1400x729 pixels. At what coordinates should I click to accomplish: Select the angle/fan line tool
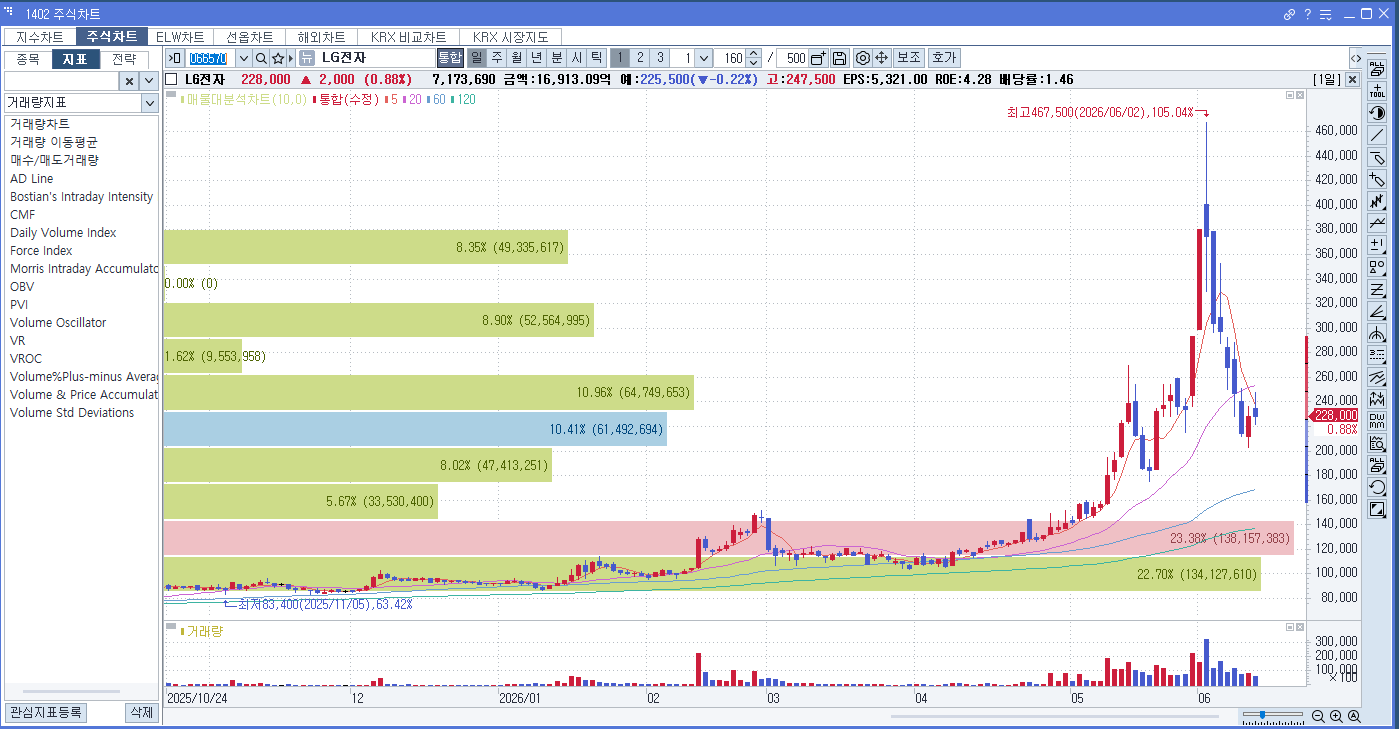(x=1377, y=311)
